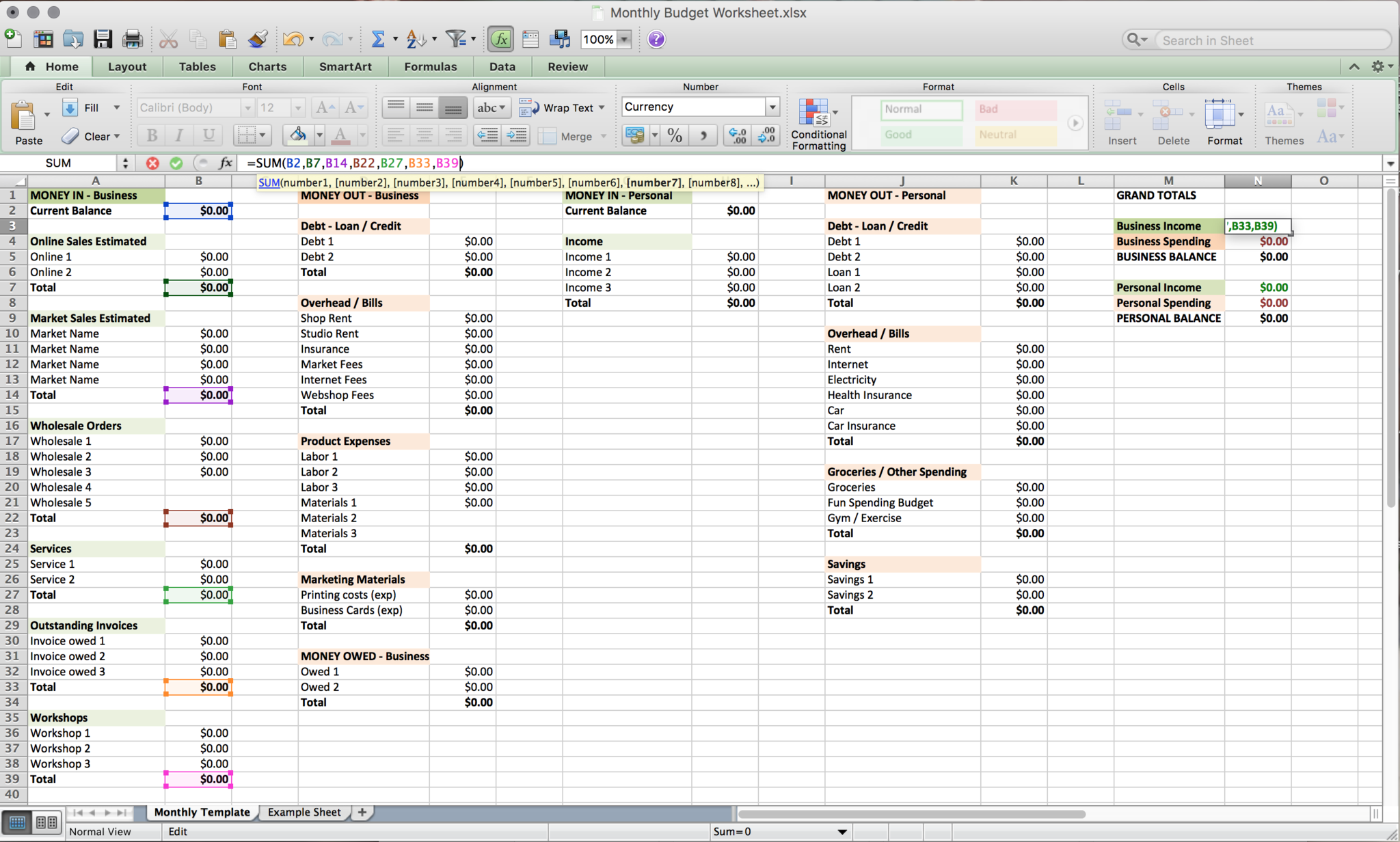Switch to Page Layout view button
Image resolution: width=1400 pixels, height=842 pixels.
[x=46, y=822]
